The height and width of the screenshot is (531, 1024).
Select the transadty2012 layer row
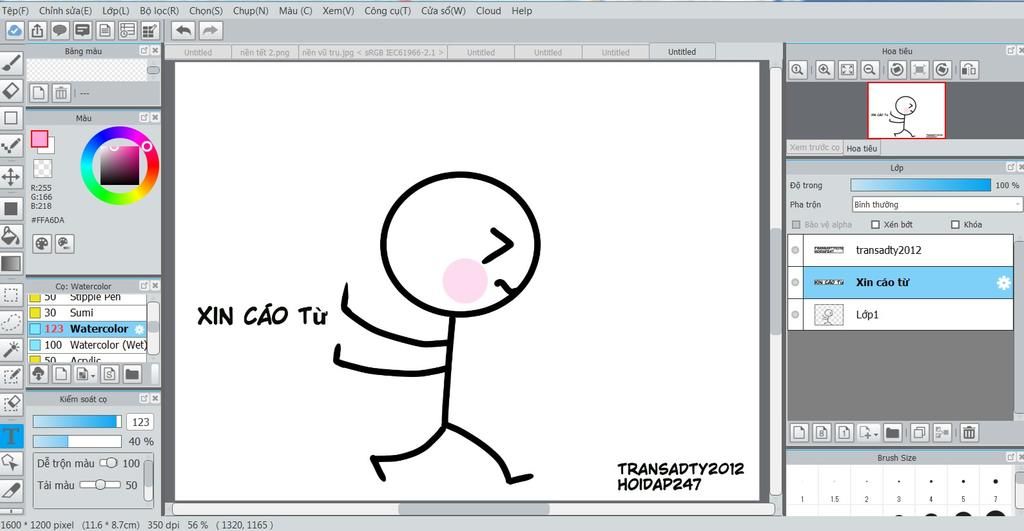(901, 250)
